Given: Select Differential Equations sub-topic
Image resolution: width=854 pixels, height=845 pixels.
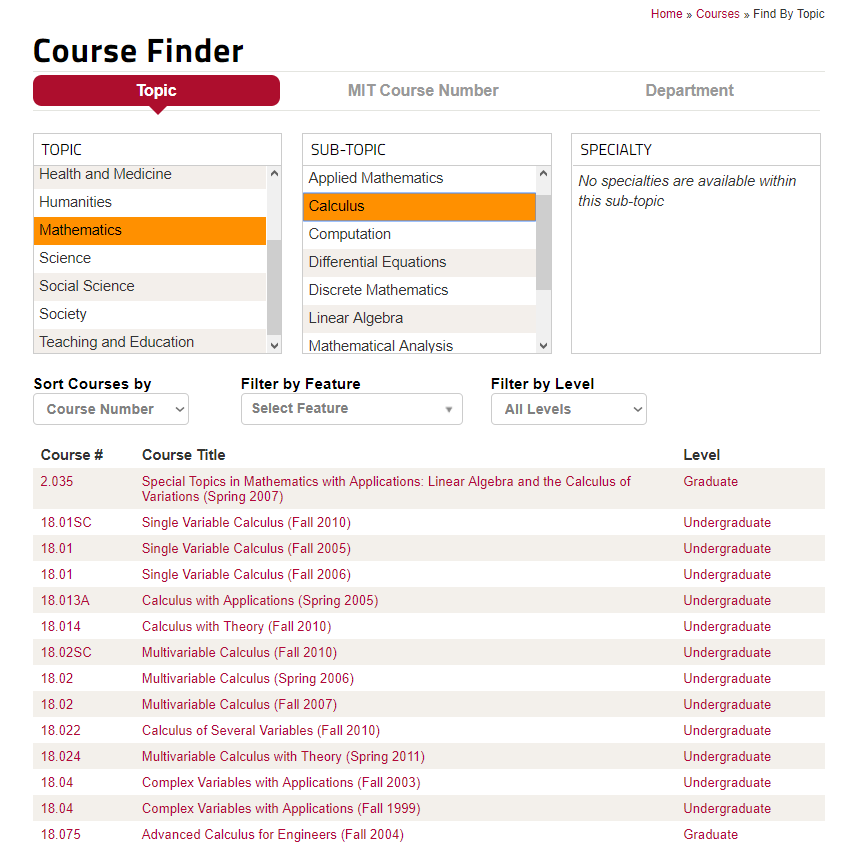Looking at the screenshot, I should 377,262.
